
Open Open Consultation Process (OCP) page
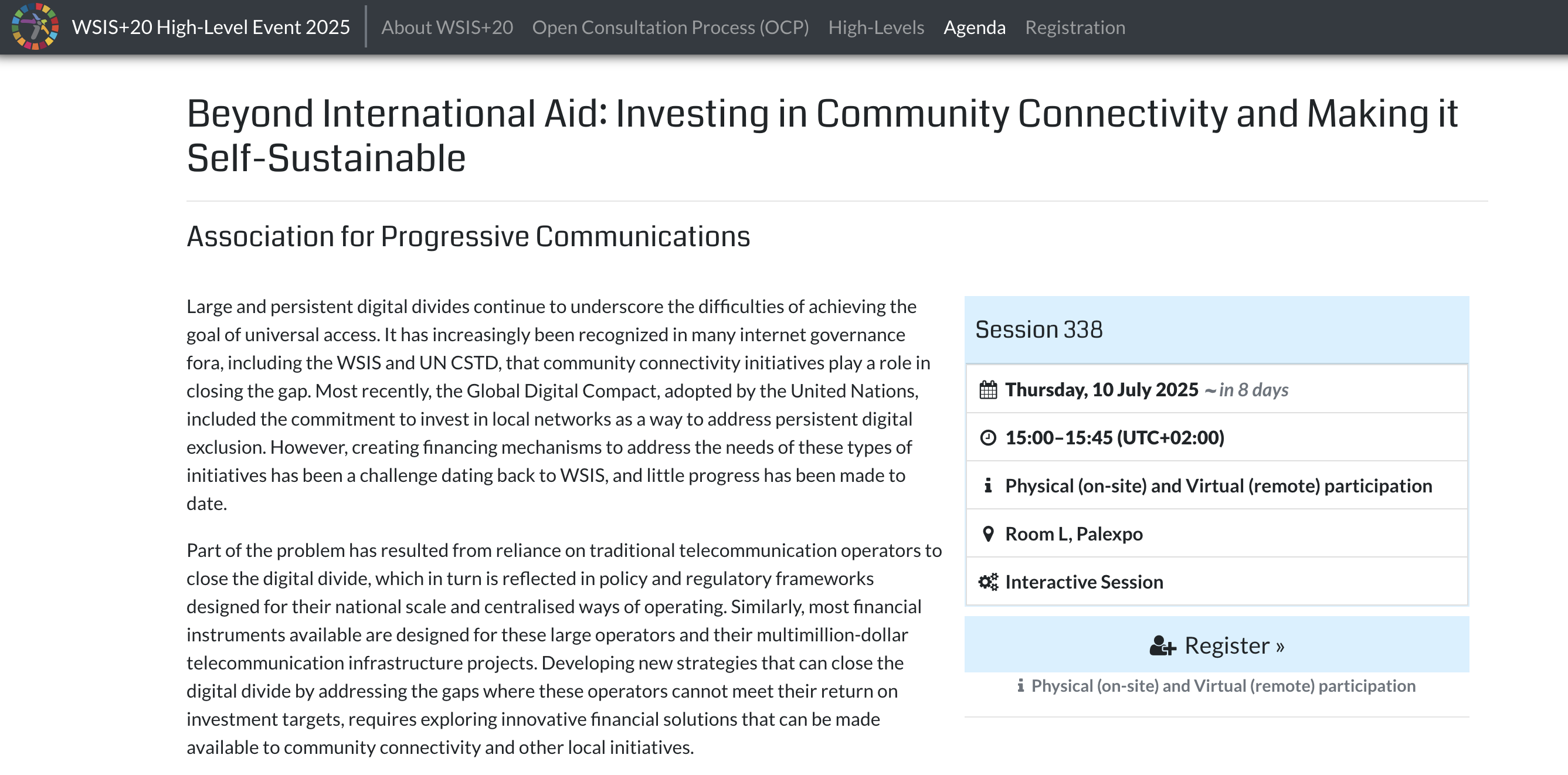(670, 28)
